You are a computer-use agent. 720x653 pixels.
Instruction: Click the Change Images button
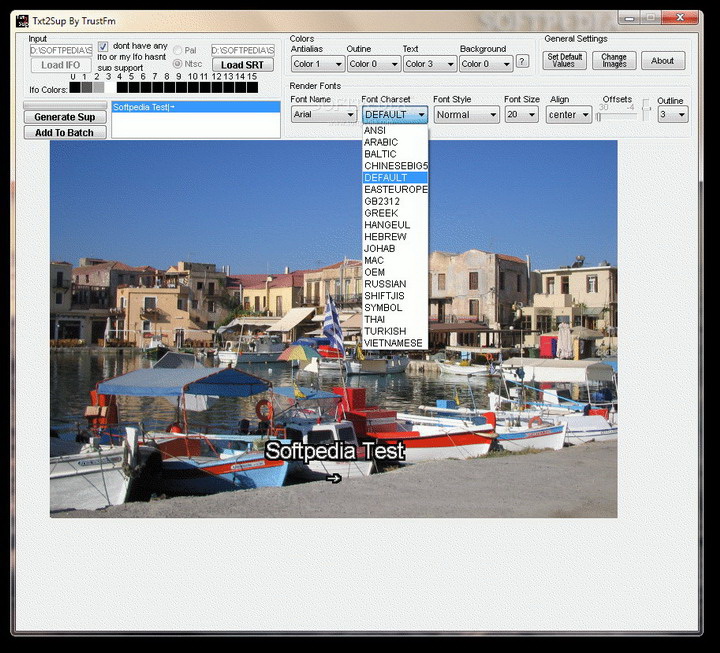click(614, 60)
